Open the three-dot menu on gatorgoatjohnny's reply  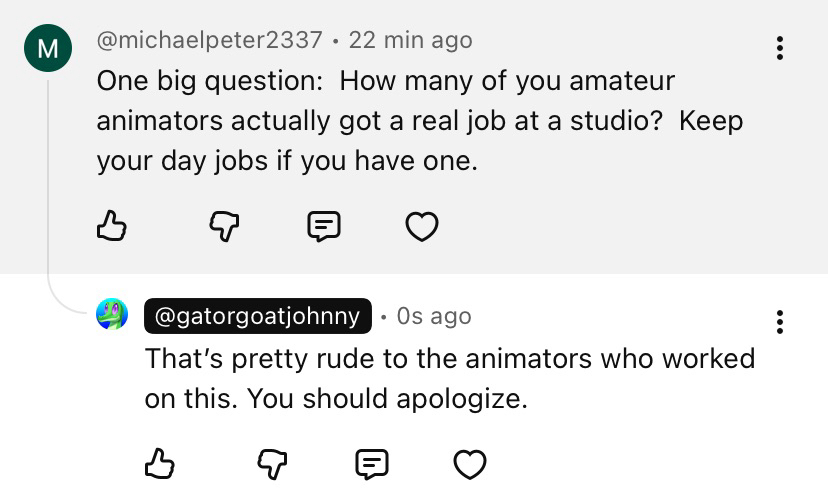(780, 321)
